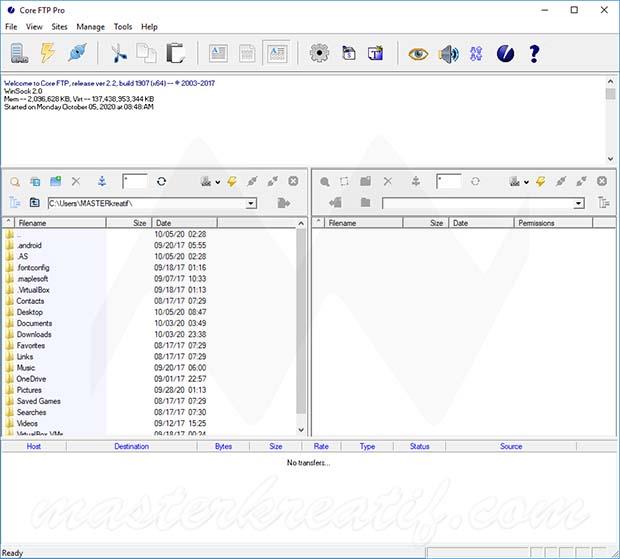
Task: Click the Scheduler icon beside gear
Action: (348, 53)
